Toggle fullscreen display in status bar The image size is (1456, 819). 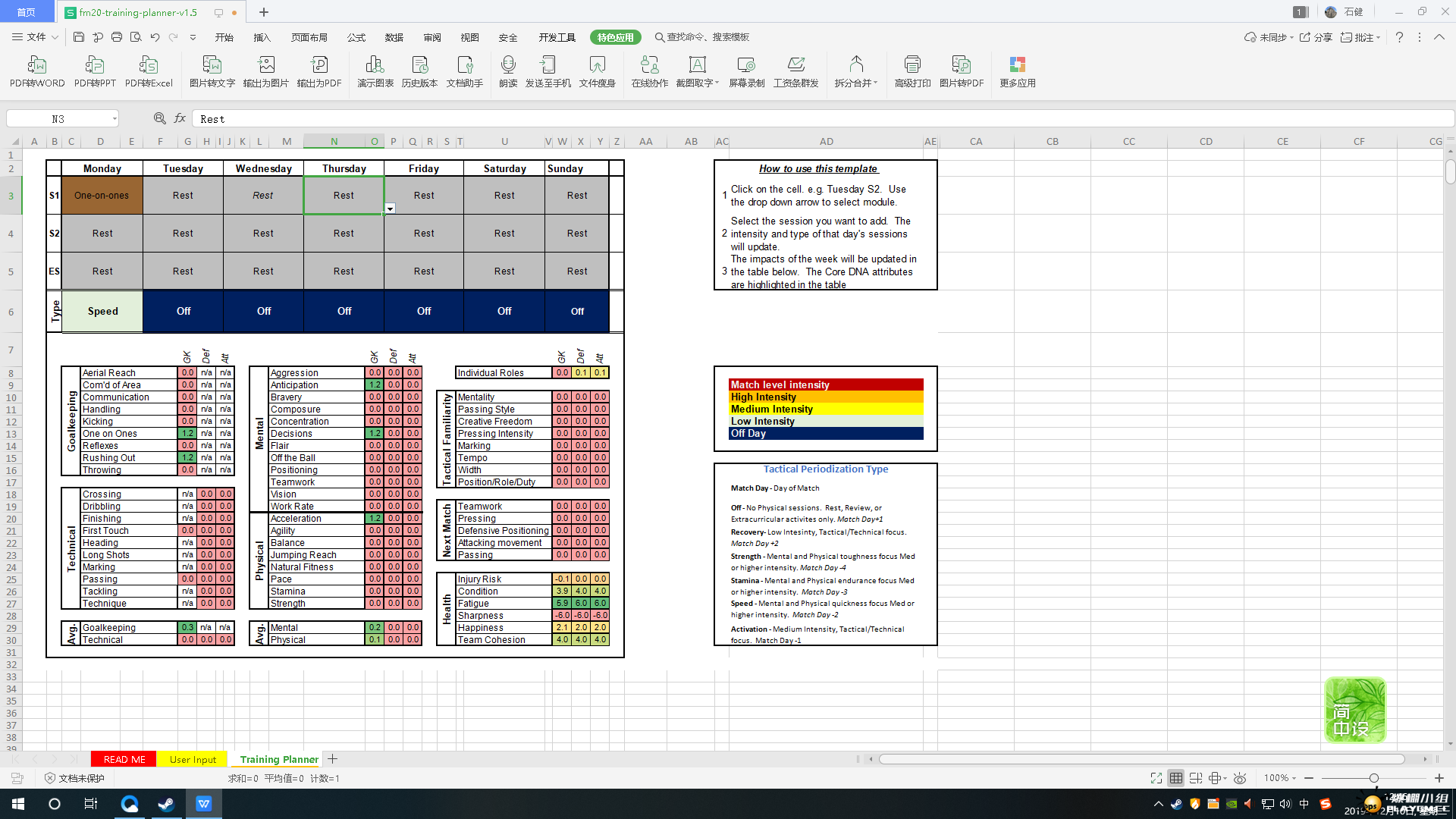pos(1156,778)
